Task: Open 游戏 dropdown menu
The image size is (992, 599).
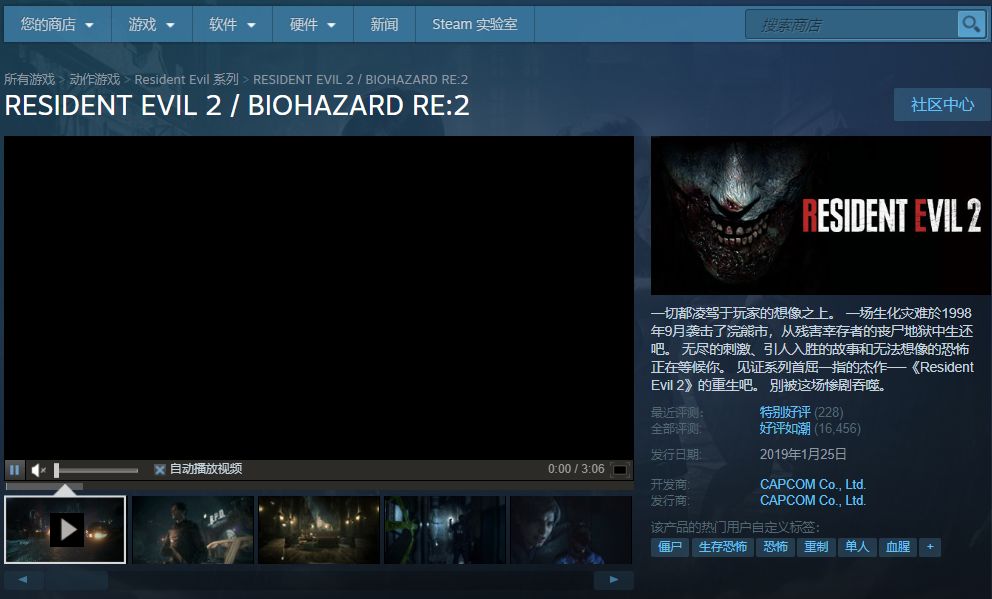Action: 152,25
